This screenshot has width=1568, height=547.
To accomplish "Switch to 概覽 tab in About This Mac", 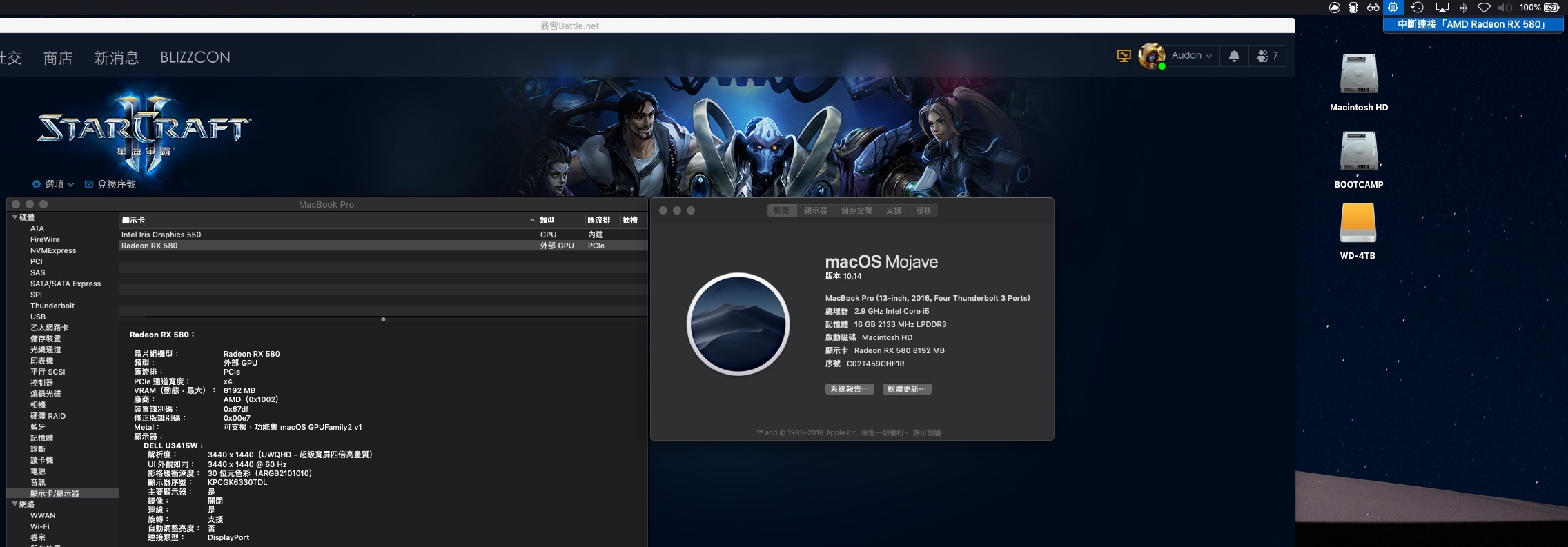I will (x=781, y=210).
